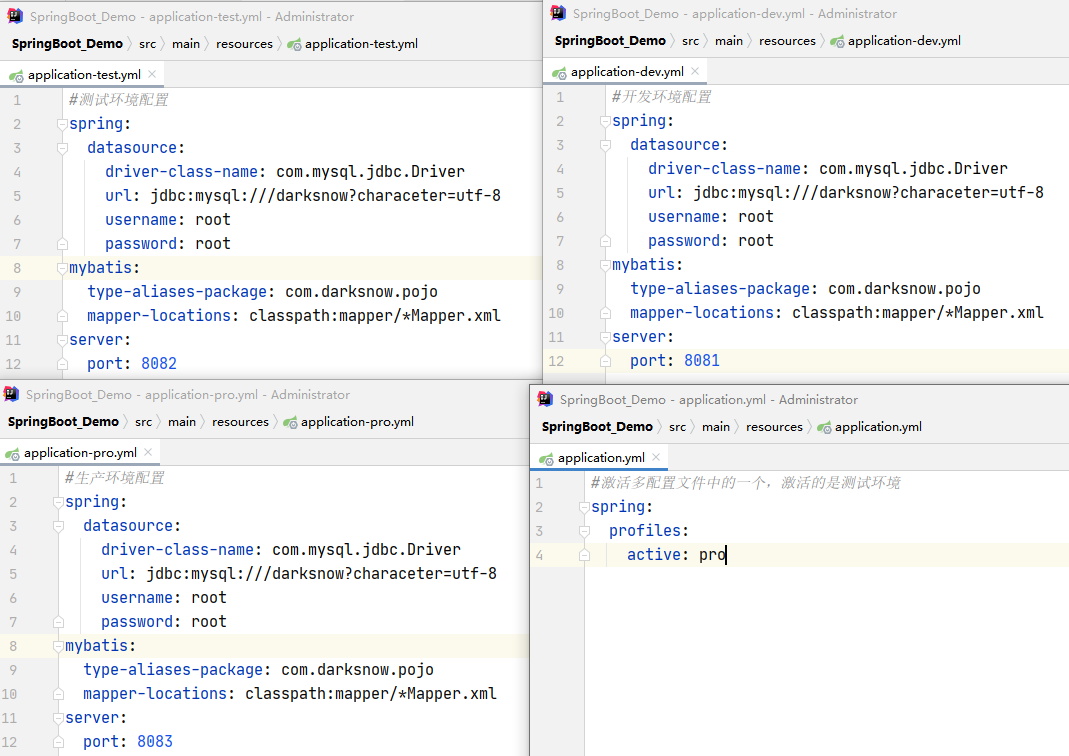Click line number 4 gutter in application.yml
The image size is (1069, 756).
[x=539, y=555]
